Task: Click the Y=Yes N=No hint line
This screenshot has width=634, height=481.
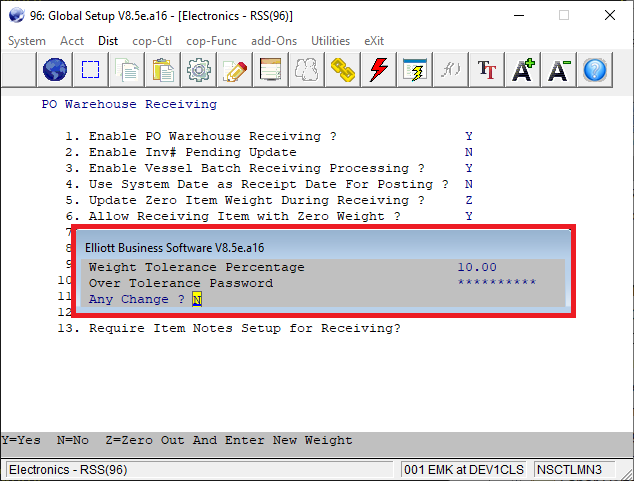Action: pyautogui.click(x=177, y=440)
